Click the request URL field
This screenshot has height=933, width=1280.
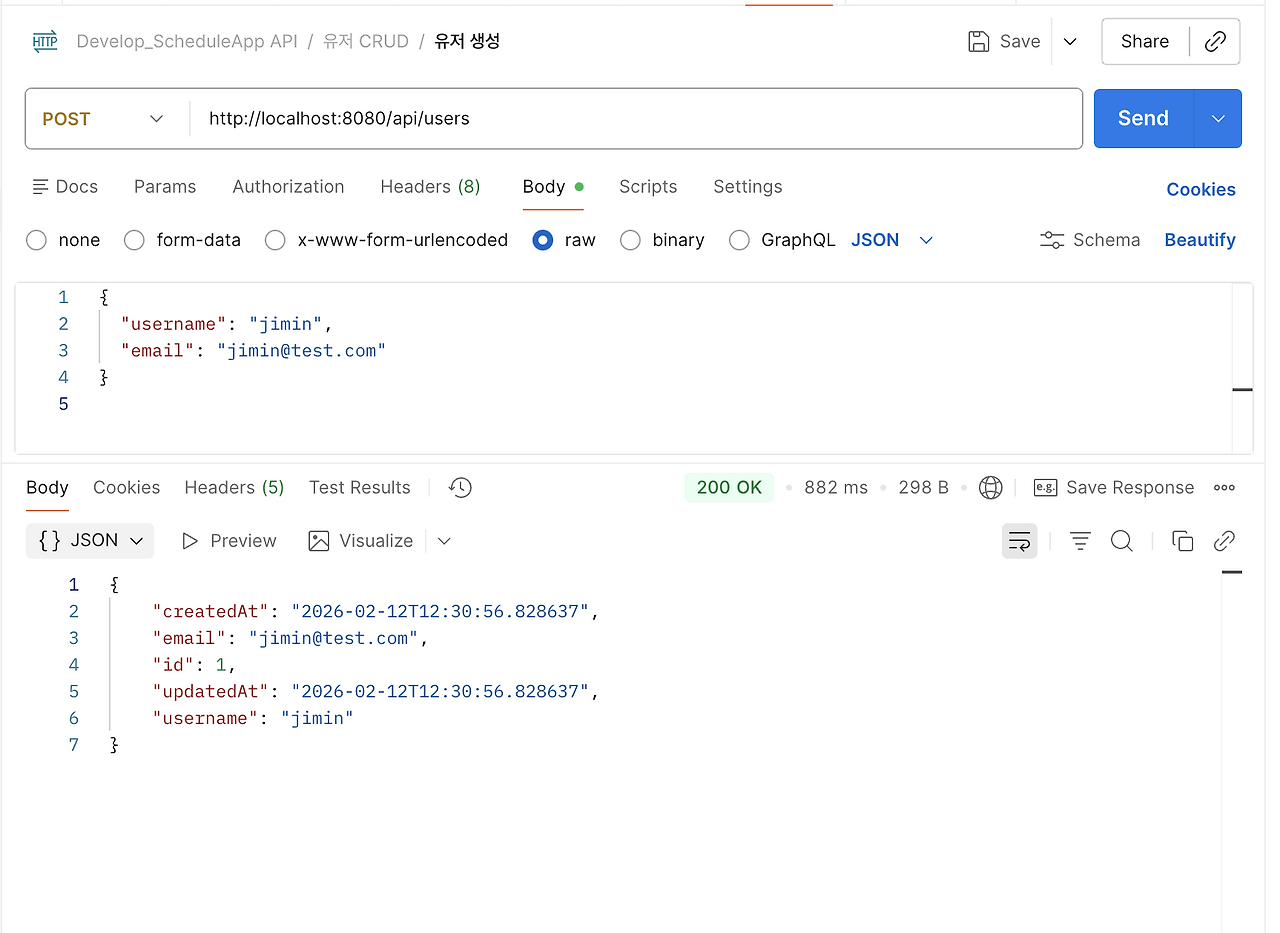click(635, 119)
